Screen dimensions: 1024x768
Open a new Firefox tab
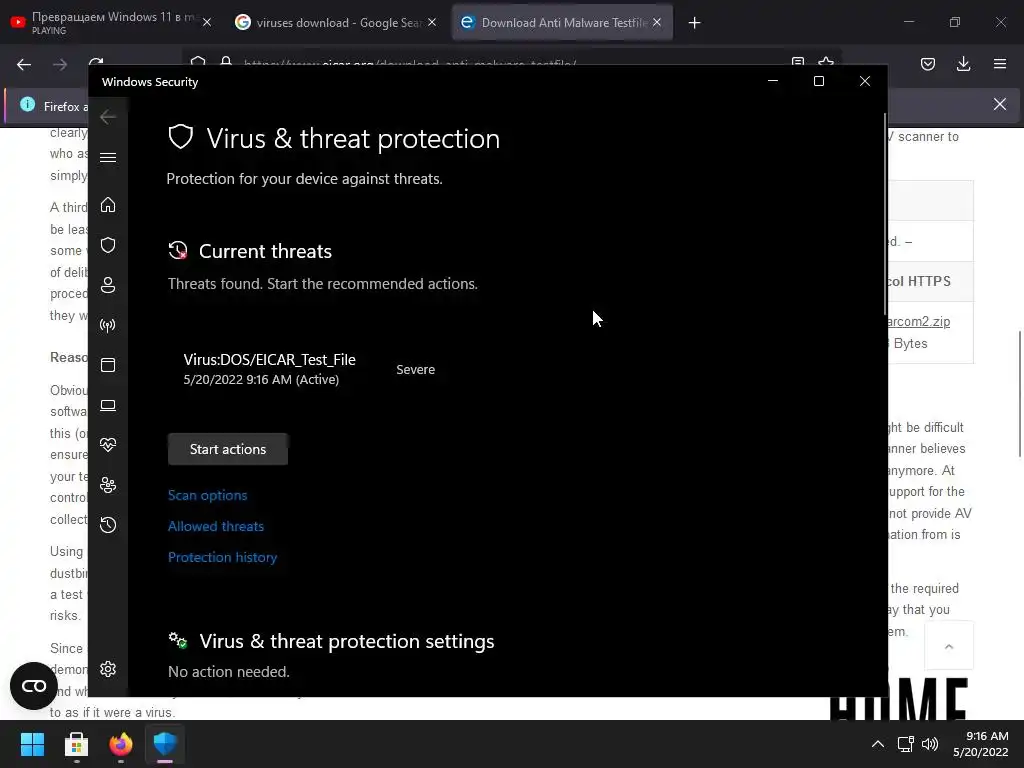(x=694, y=23)
